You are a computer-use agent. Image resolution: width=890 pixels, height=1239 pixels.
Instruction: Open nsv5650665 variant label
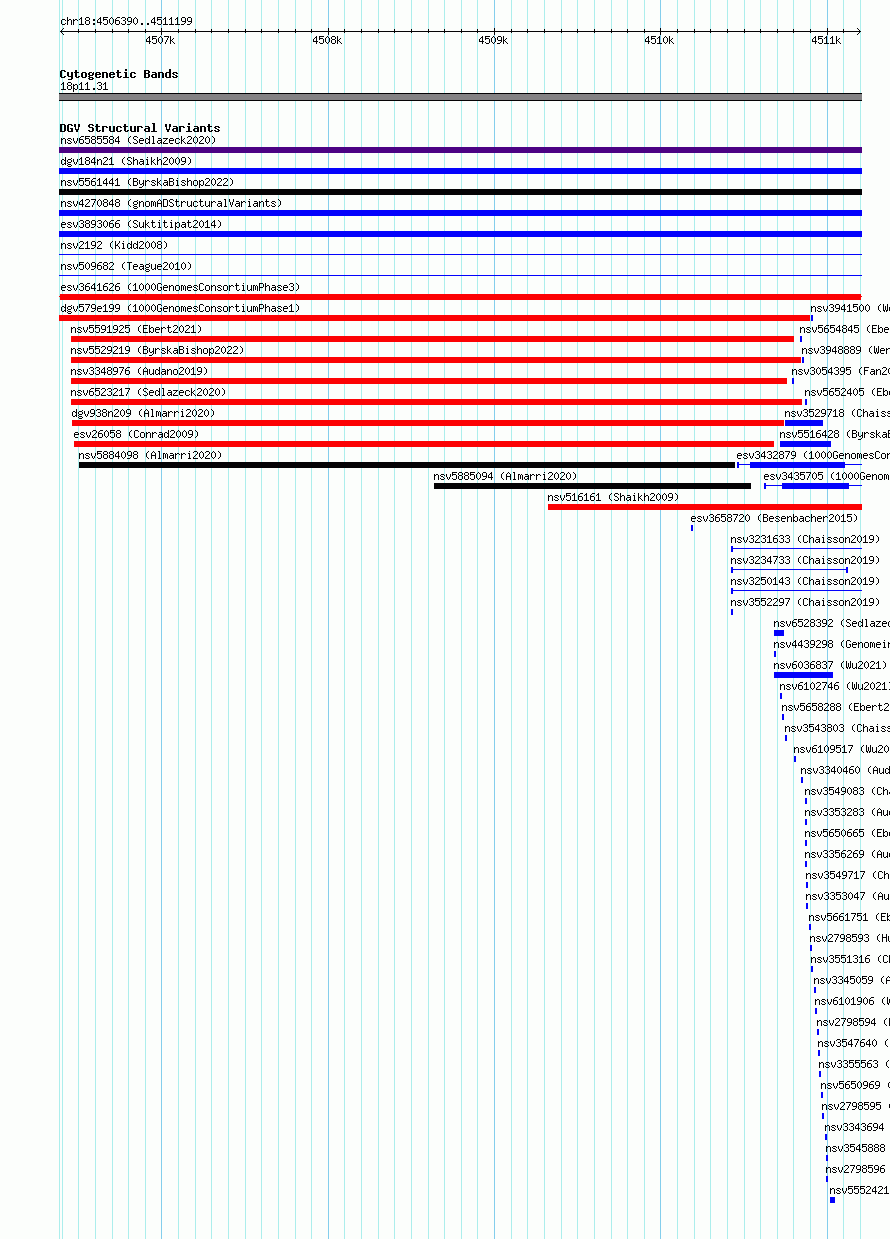[847, 833]
